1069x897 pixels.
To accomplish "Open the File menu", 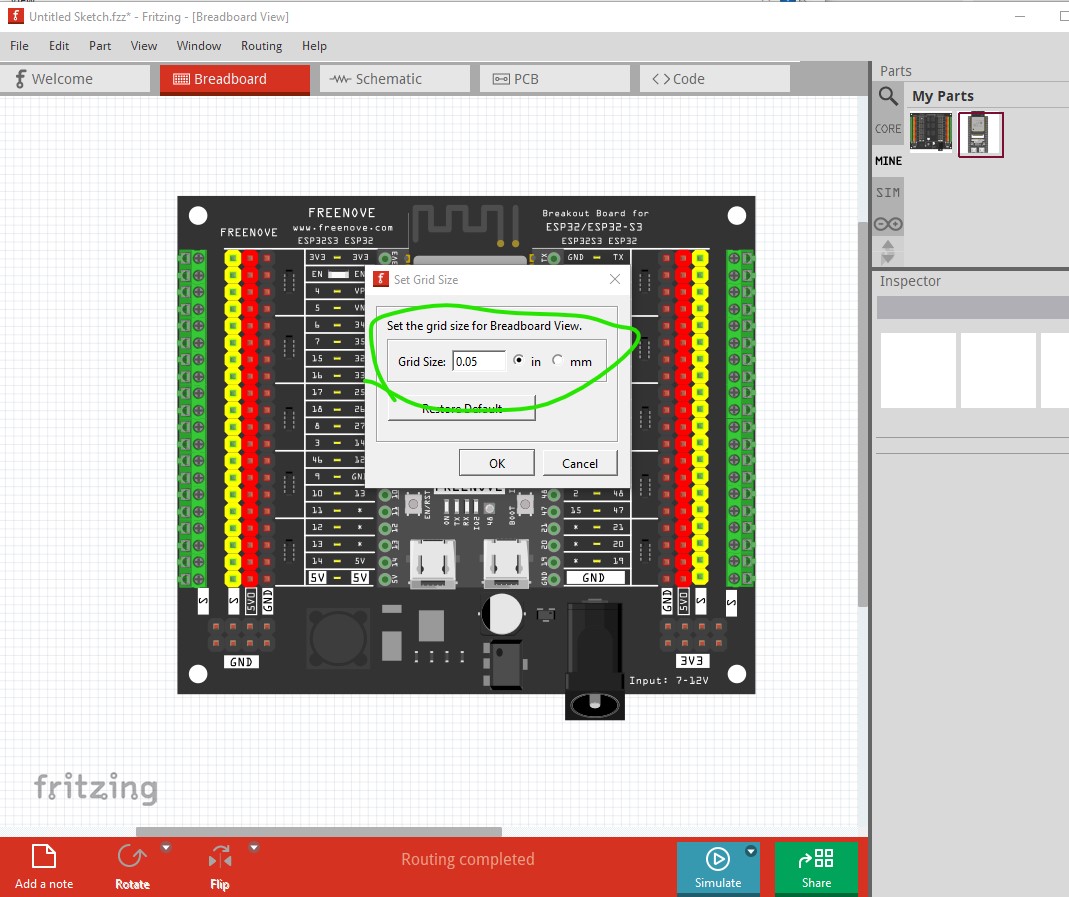I will pos(19,46).
